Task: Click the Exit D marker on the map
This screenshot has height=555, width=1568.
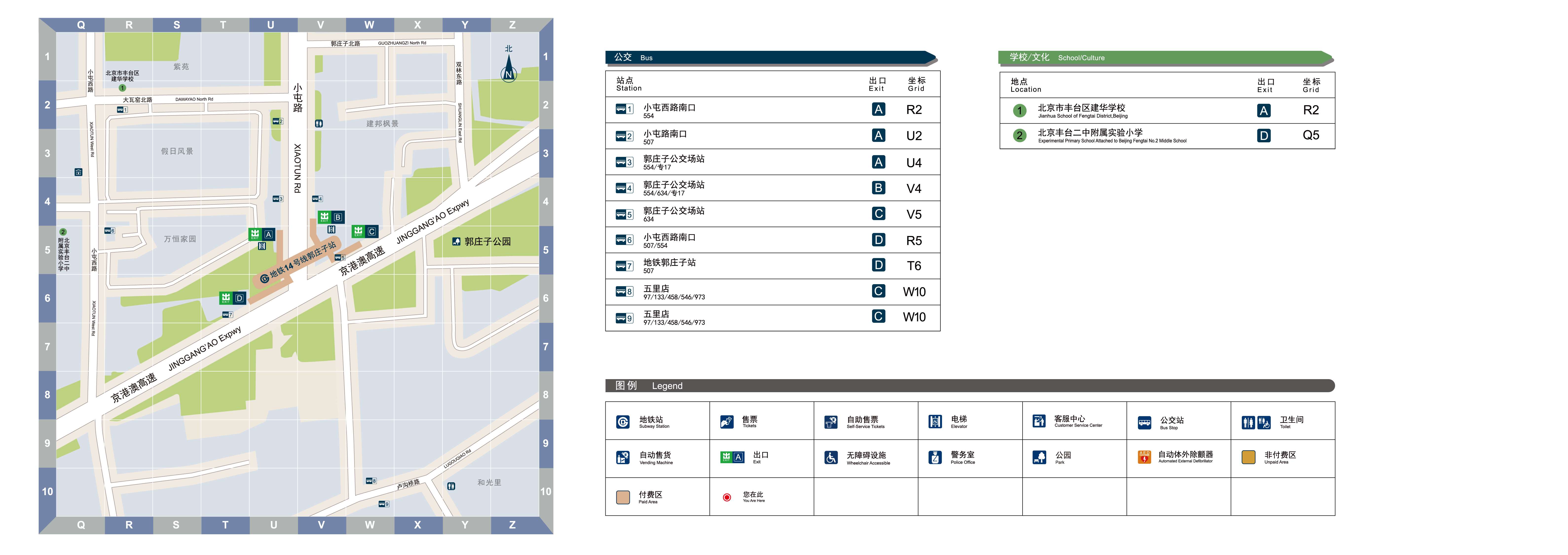Action: point(233,298)
